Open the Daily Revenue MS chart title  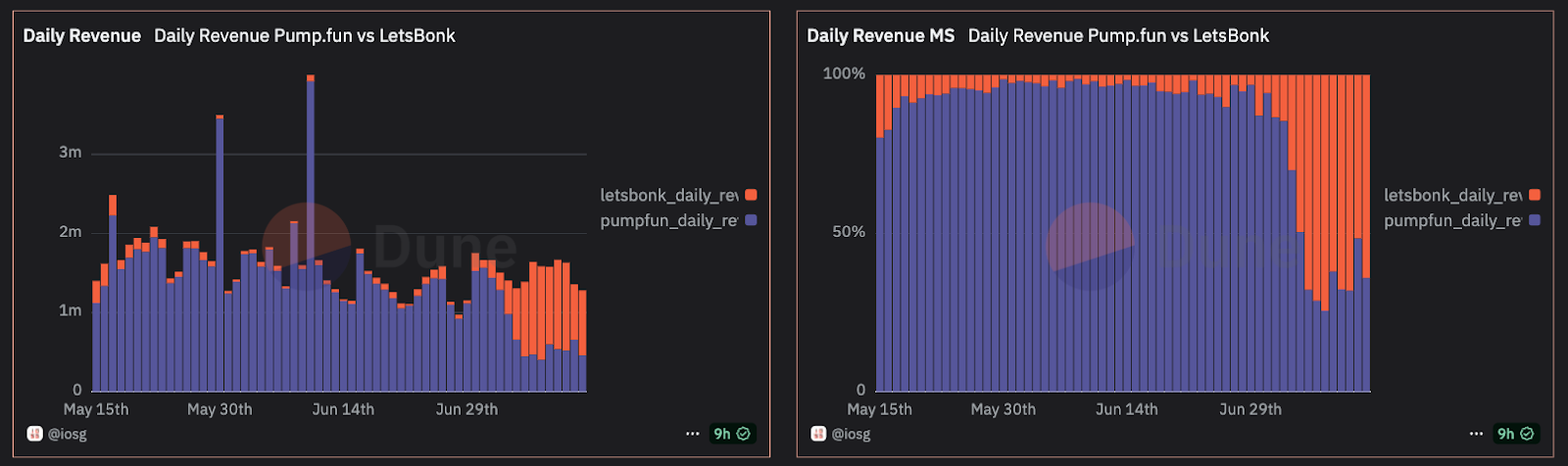pyautogui.click(x=881, y=35)
